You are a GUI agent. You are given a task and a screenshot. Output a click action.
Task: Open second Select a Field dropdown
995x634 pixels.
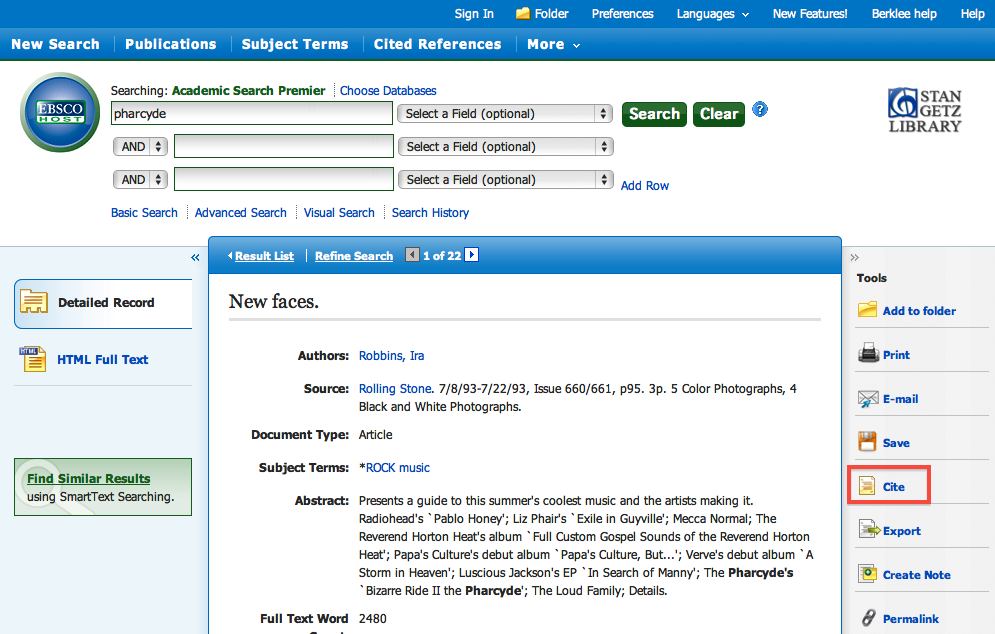[x=506, y=147]
